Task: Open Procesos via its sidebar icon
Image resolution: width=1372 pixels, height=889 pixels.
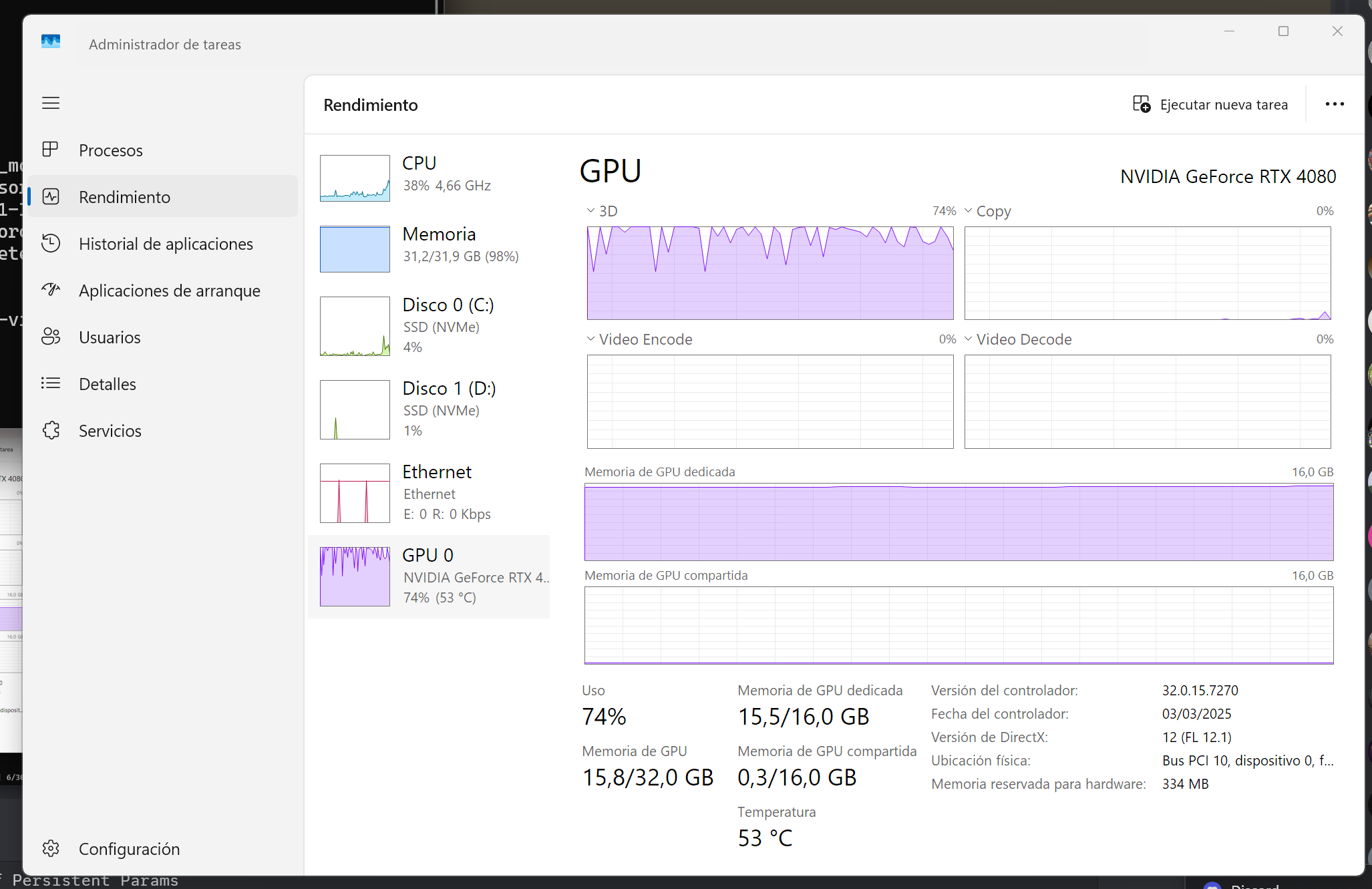Action: (51, 150)
